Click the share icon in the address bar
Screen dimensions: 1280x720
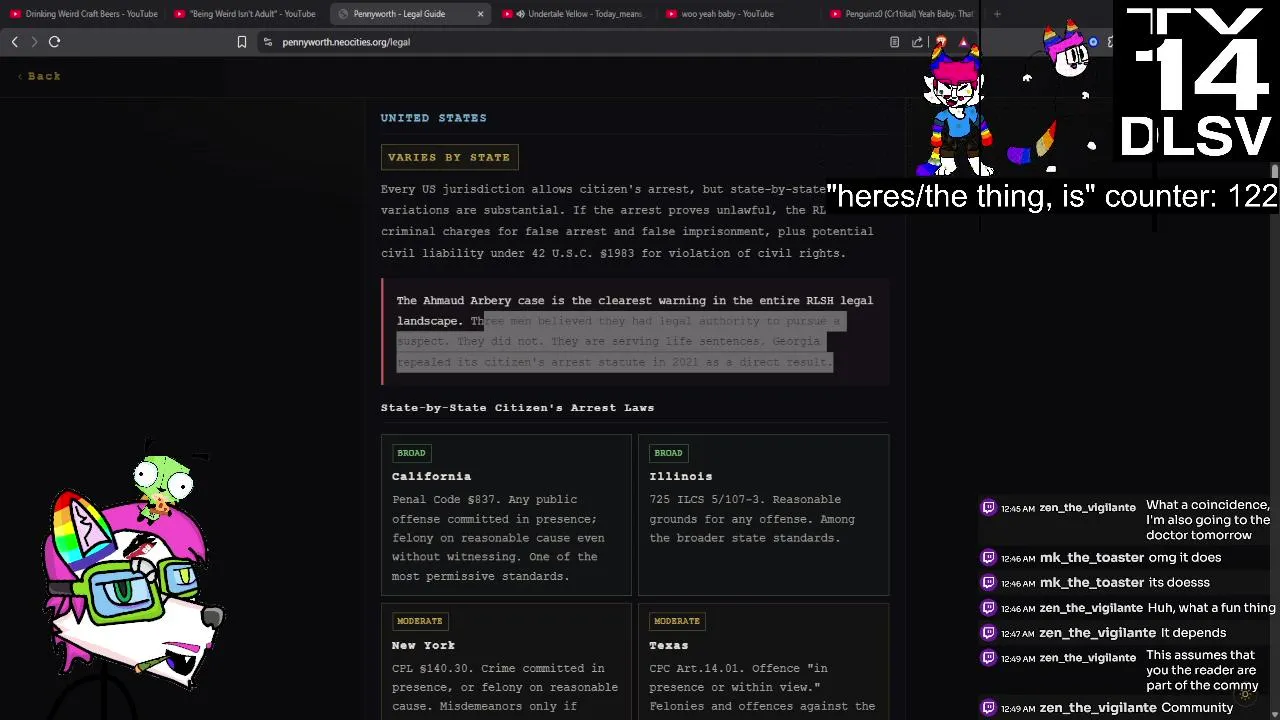click(x=917, y=42)
